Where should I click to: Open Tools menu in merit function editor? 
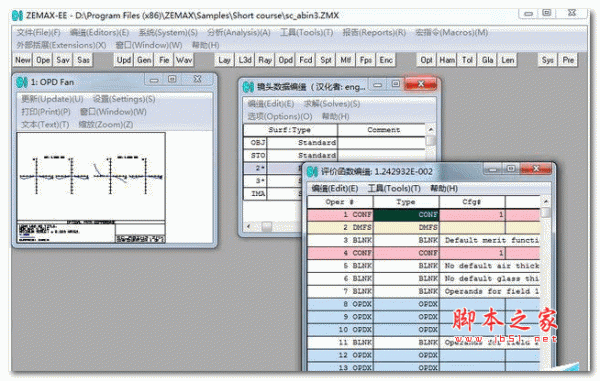394,188
